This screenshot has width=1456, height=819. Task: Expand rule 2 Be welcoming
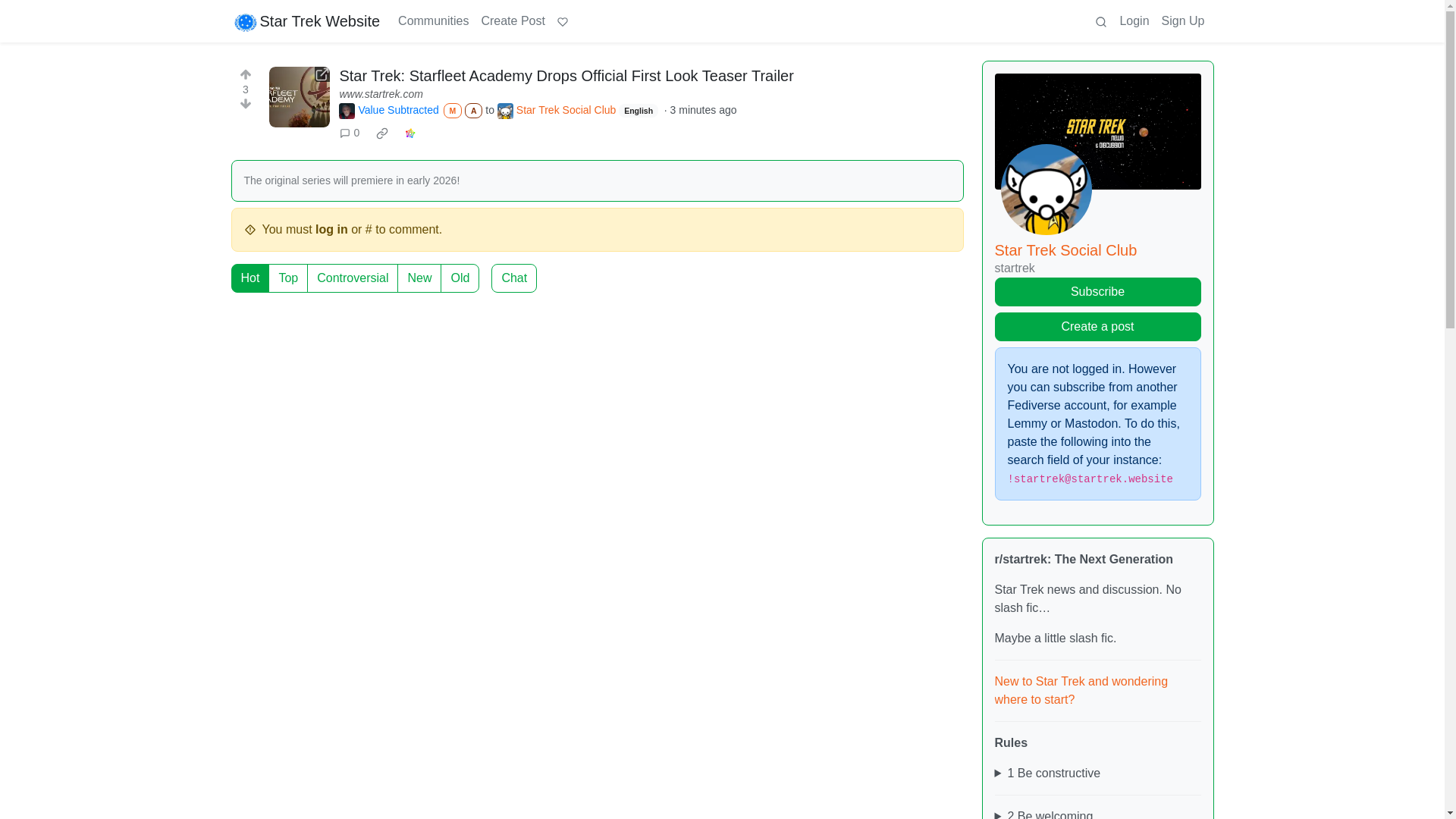(1097, 814)
